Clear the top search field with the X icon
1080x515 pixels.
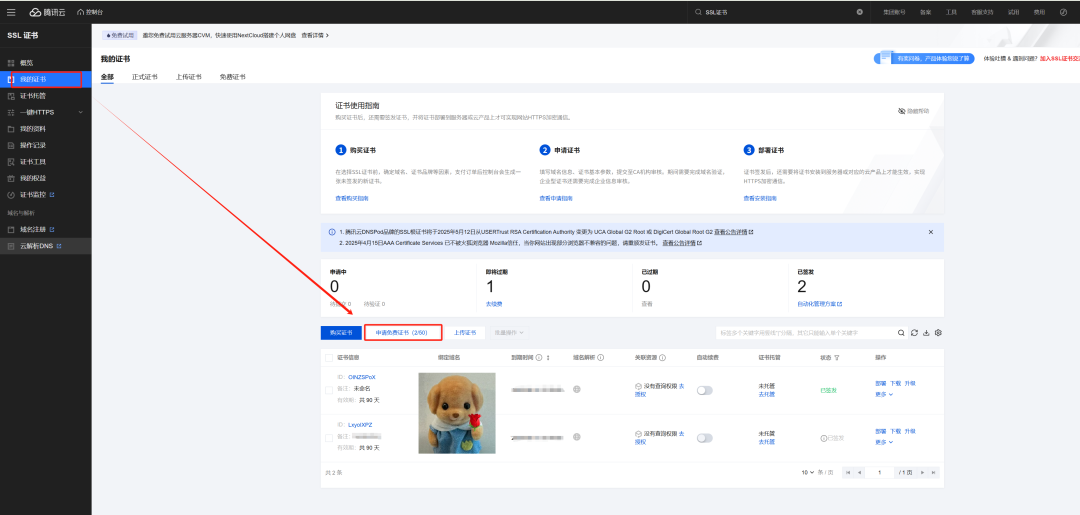859,12
